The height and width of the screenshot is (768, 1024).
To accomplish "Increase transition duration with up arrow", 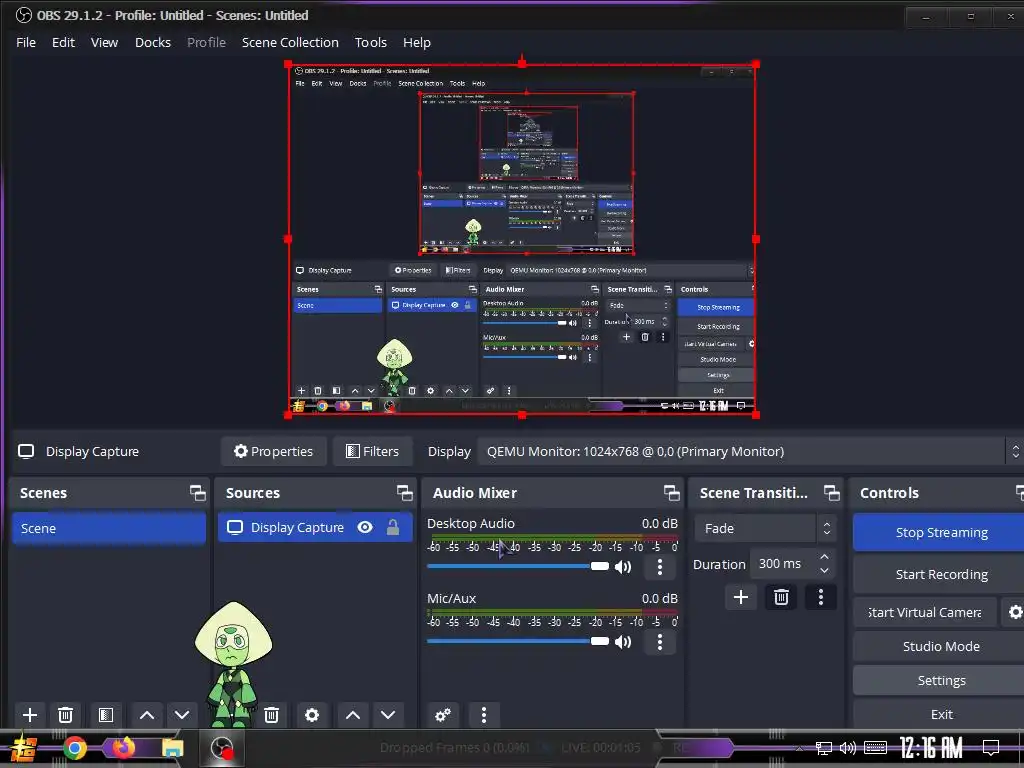I will point(825,557).
